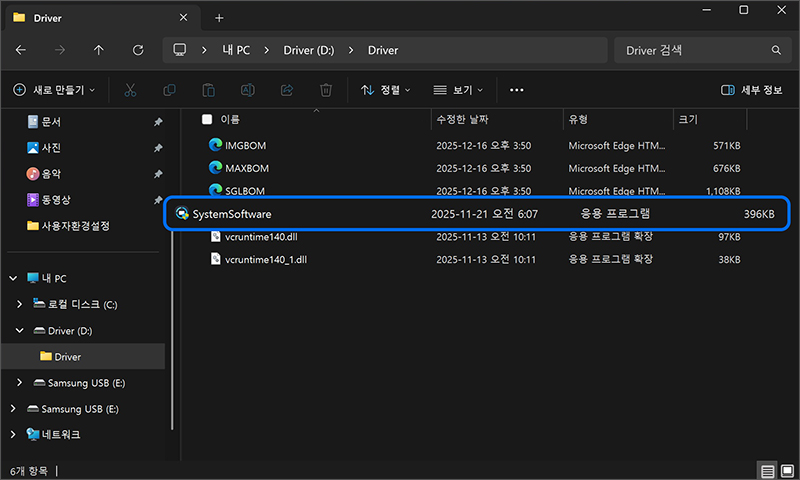Image resolution: width=800 pixels, height=480 pixels.
Task: Open the chevron after 내 PC in the address bar
Action: [266, 50]
